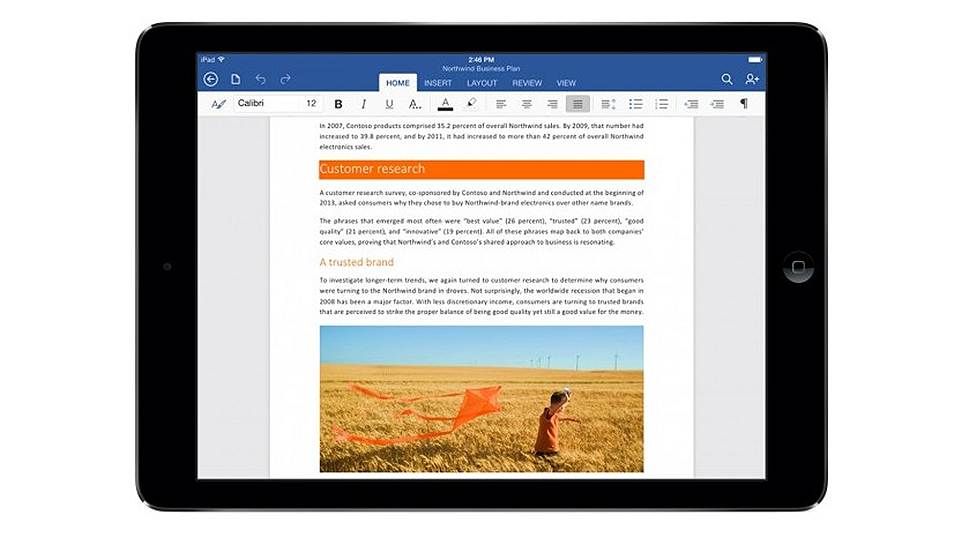This screenshot has height=544, width=968.
Task: Open the File document icon
Action: pos(236,80)
